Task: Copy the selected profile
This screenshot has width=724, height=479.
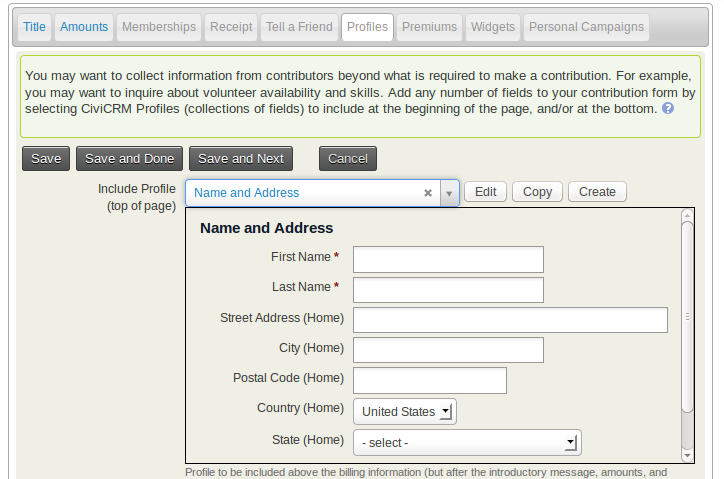Action: pos(537,192)
